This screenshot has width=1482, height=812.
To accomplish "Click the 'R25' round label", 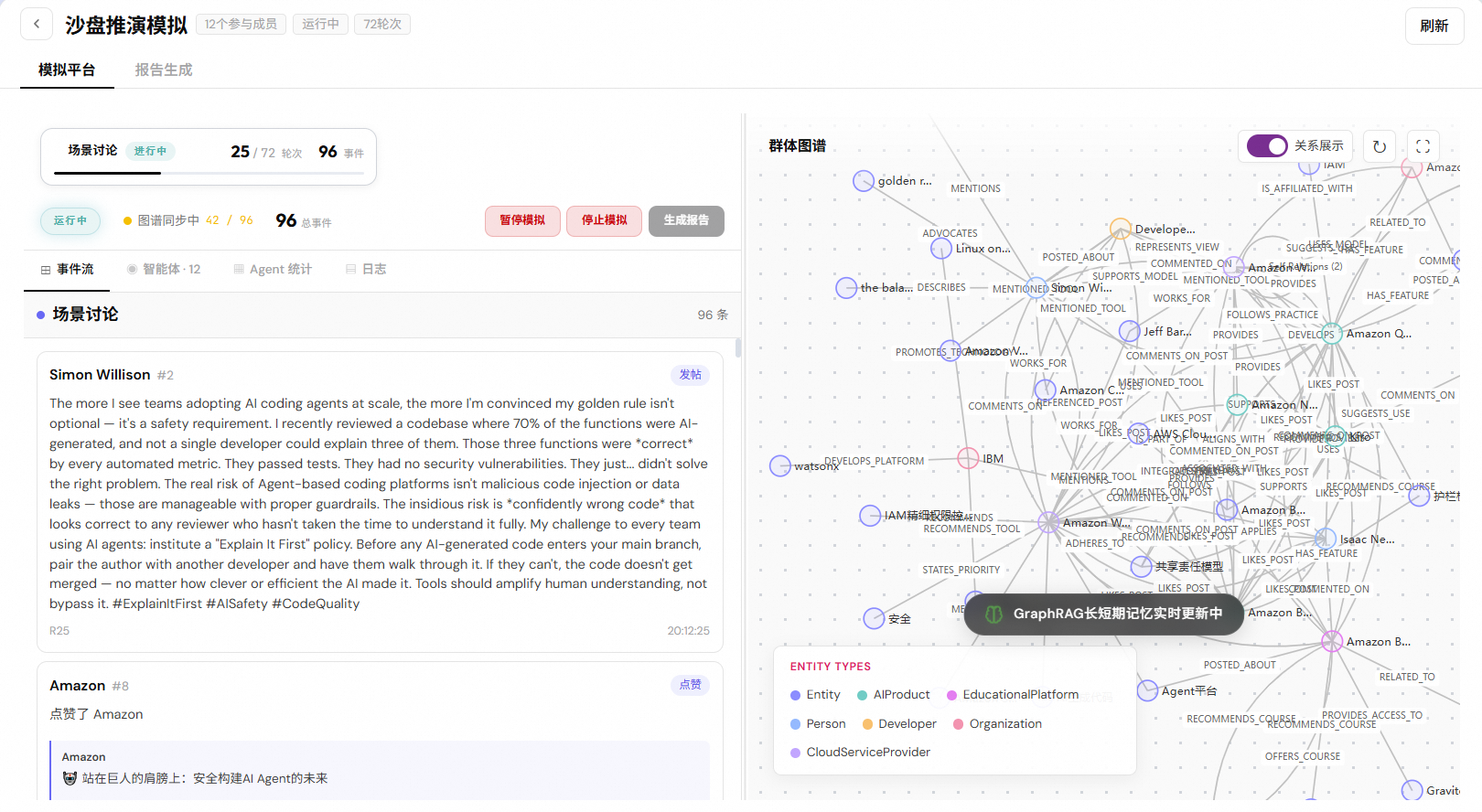I will pos(59,631).
